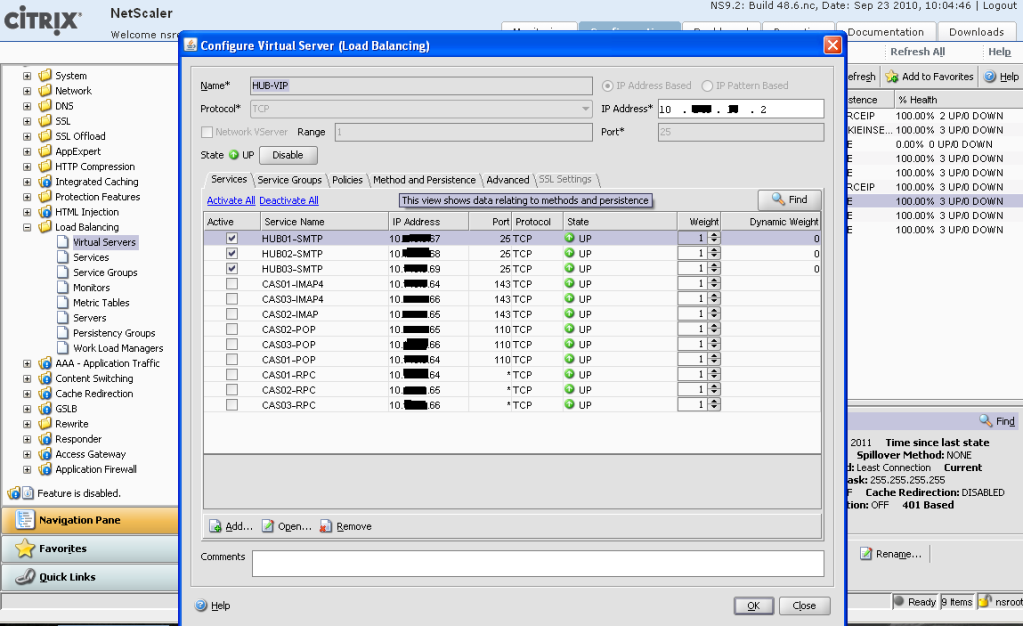Decrease weight for CAS03-RPC service

click(x=714, y=408)
